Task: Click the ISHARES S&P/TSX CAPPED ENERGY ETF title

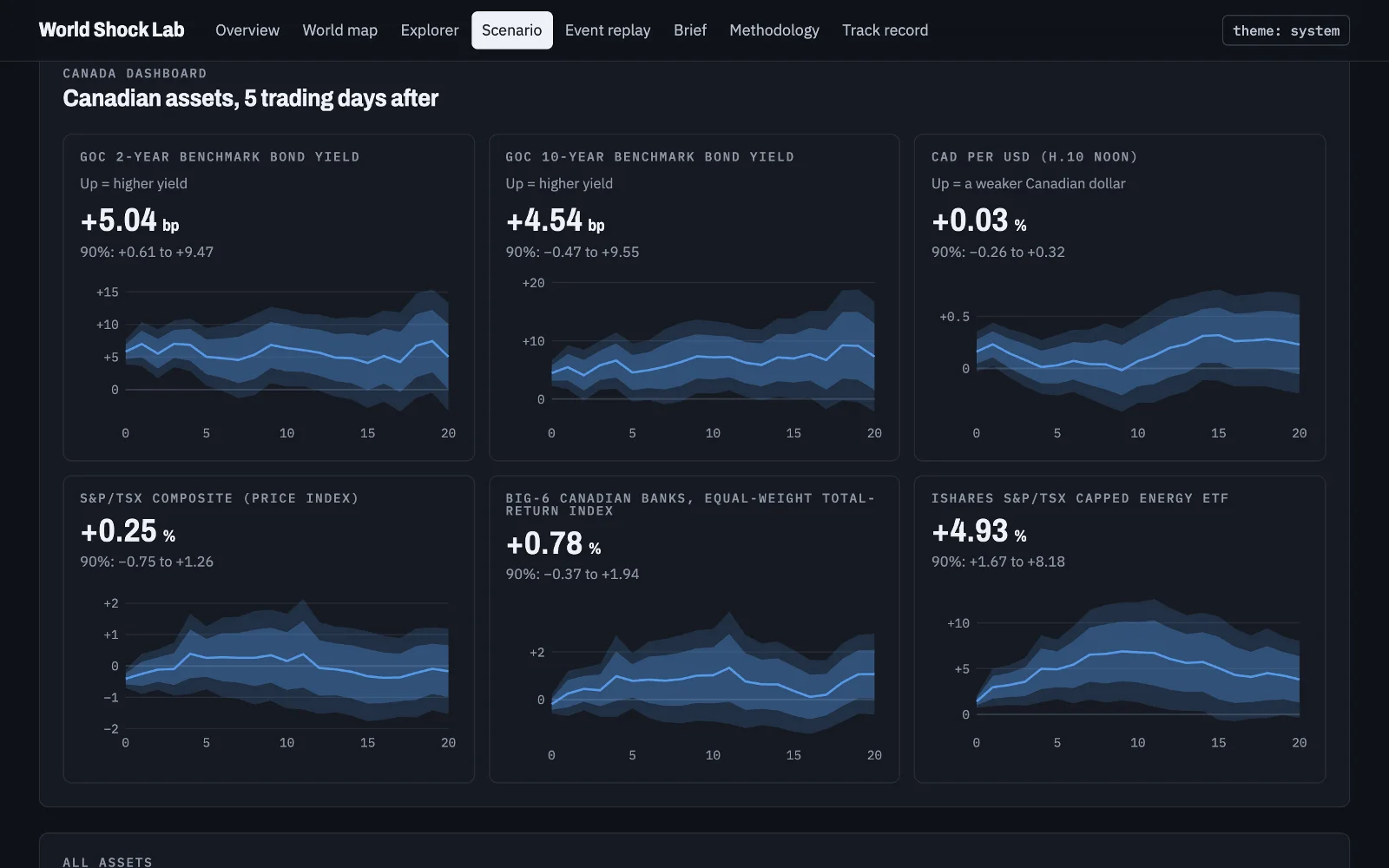Action: [1080, 498]
